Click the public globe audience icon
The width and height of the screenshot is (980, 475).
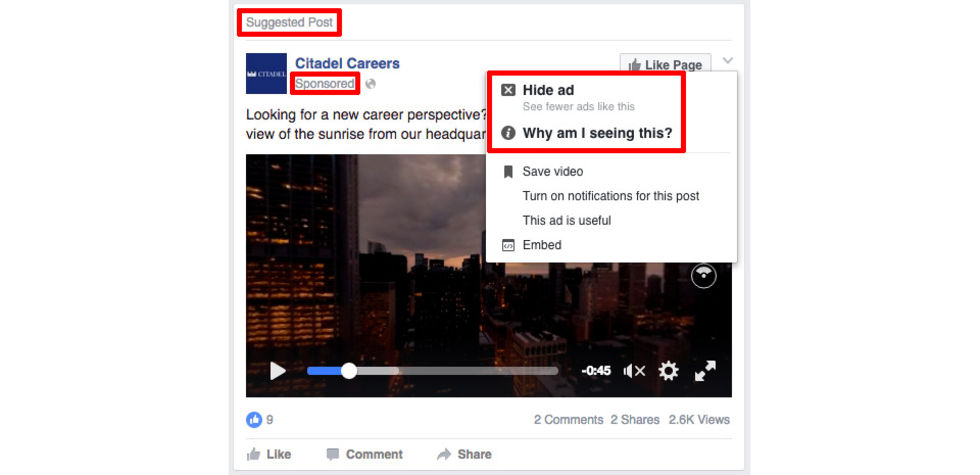[371, 84]
